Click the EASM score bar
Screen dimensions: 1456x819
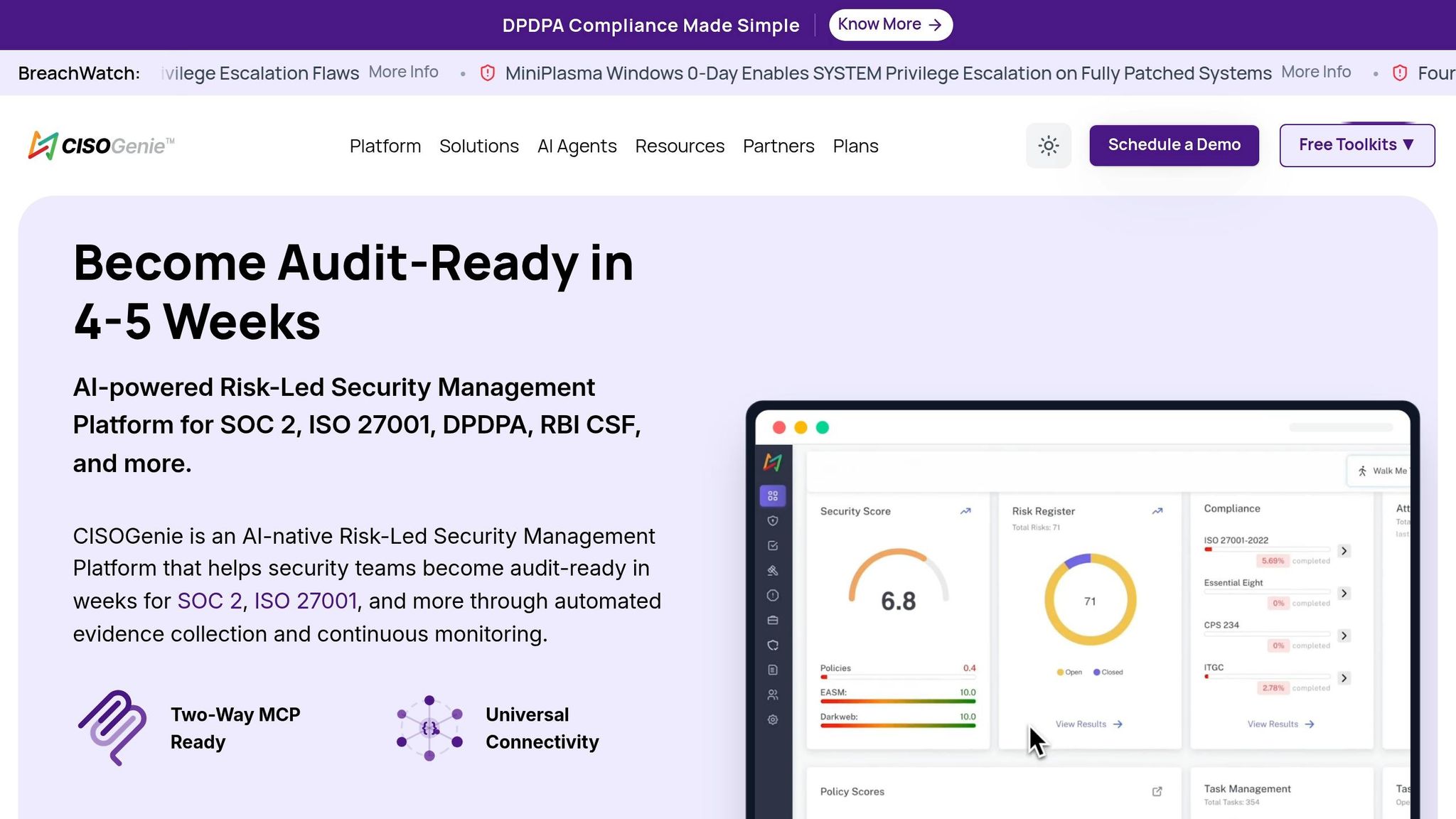[x=898, y=702]
